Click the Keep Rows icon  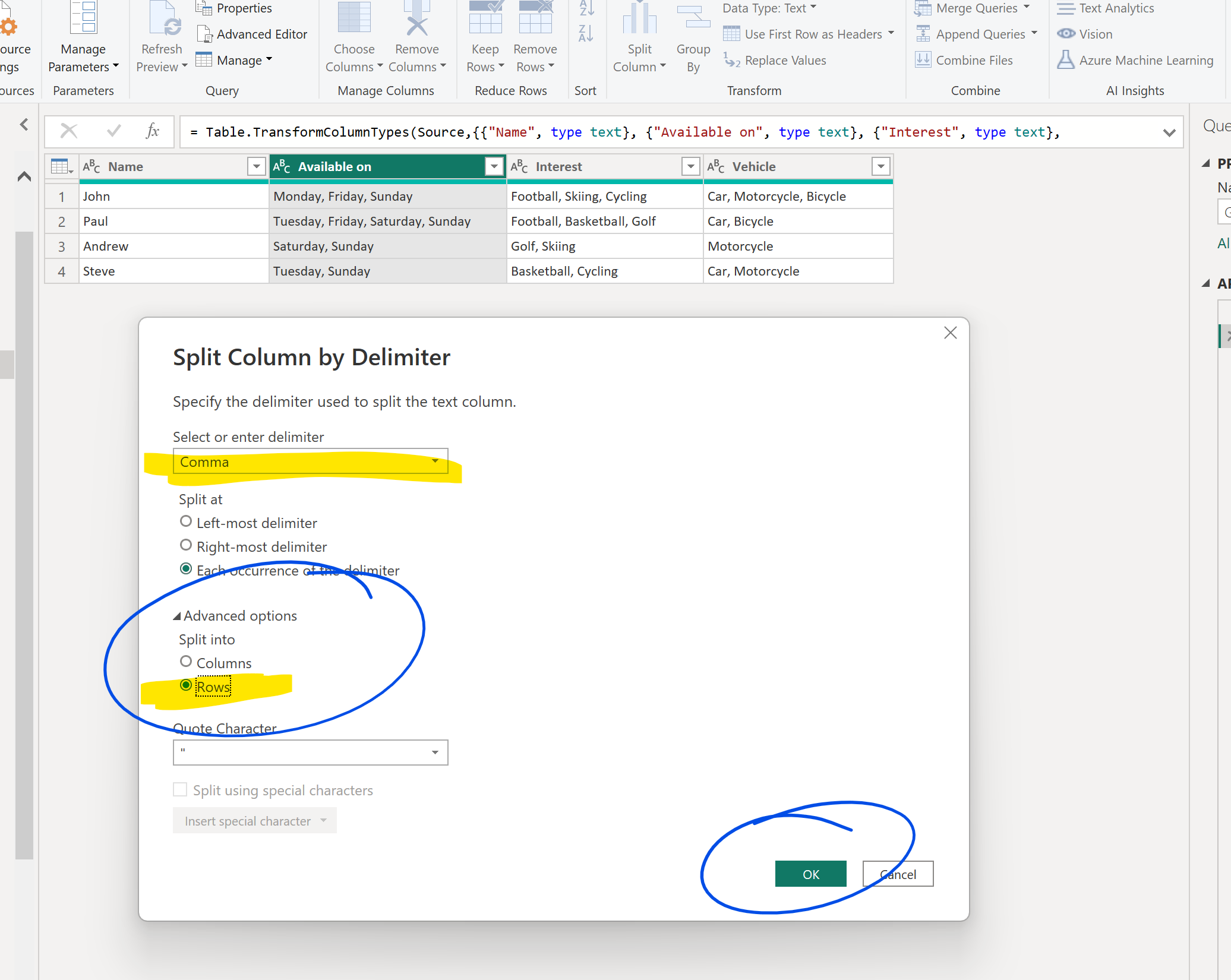(x=485, y=18)
